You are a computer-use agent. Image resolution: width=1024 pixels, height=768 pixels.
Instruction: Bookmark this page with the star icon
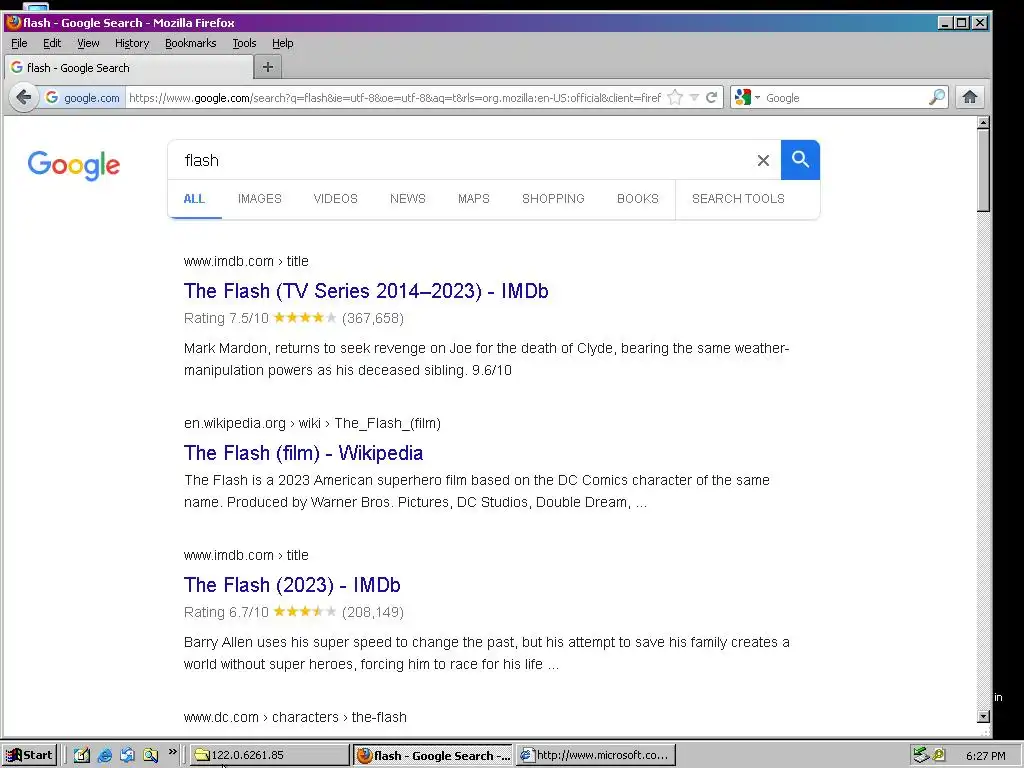(675, 98)
